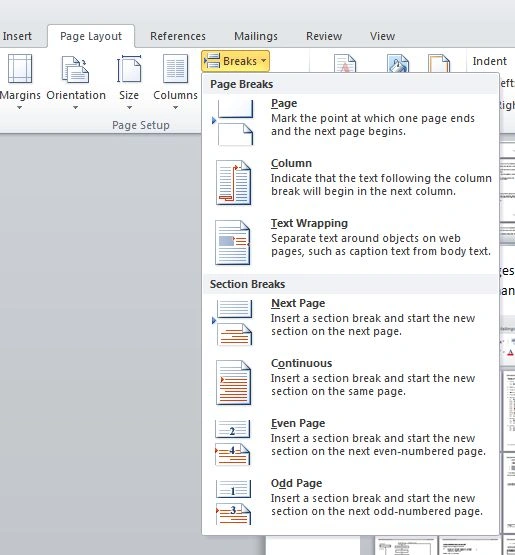Screen dimensions: 515x555
Task: Select the Page Layout tab
Action: click(91, 36)
